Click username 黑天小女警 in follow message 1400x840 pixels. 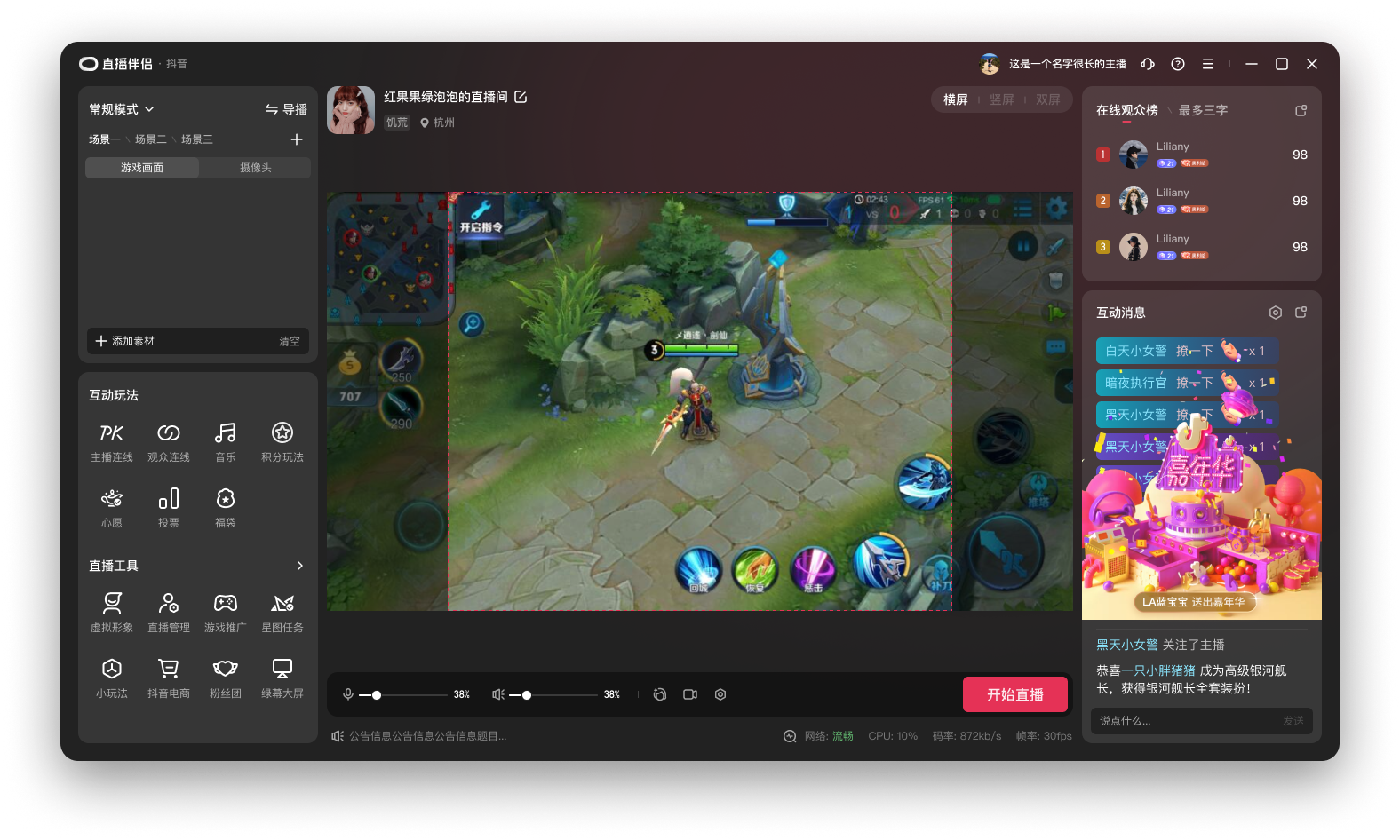[x=1127, y=645]
